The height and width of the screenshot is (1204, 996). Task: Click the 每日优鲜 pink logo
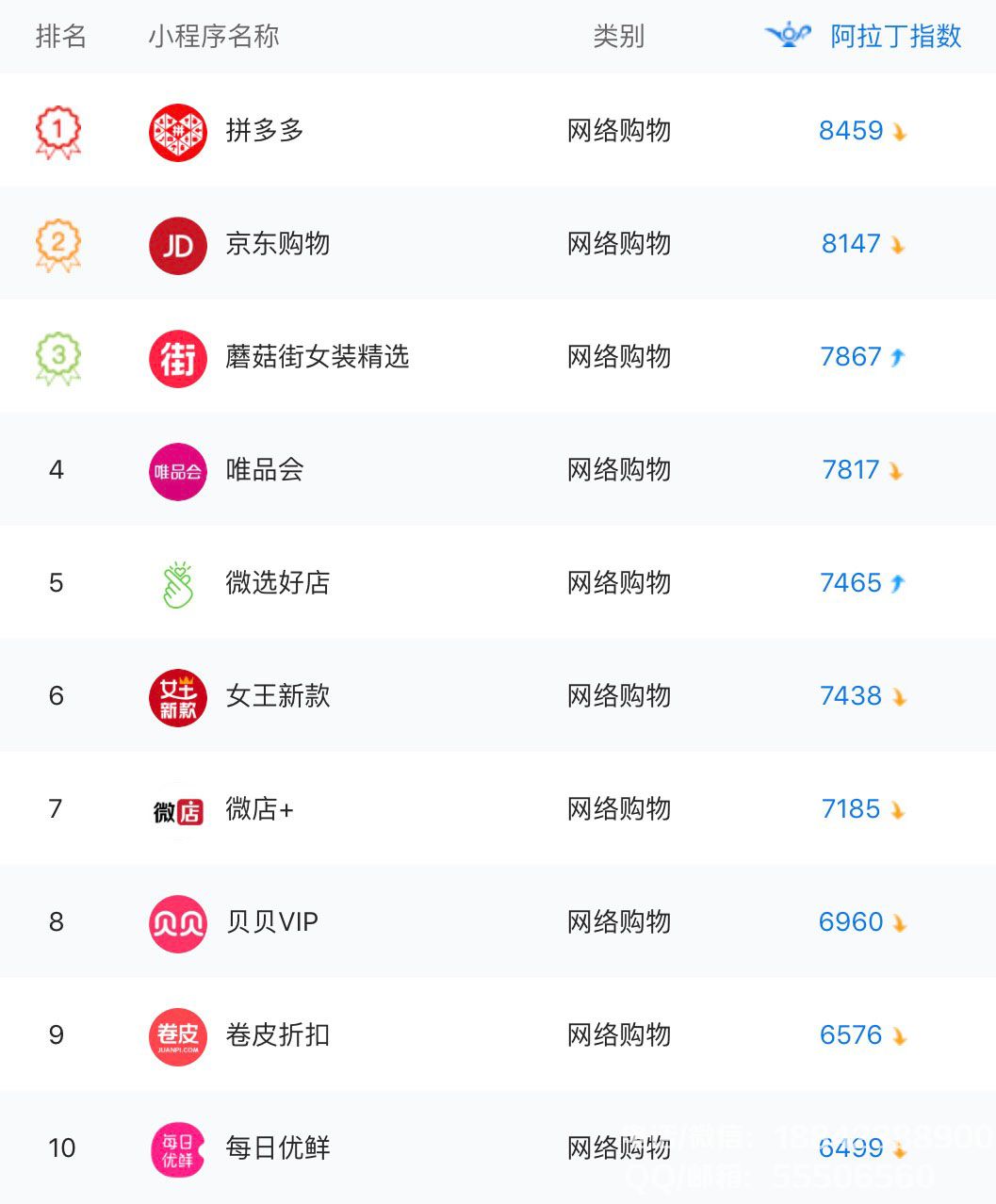[178, 1149]
